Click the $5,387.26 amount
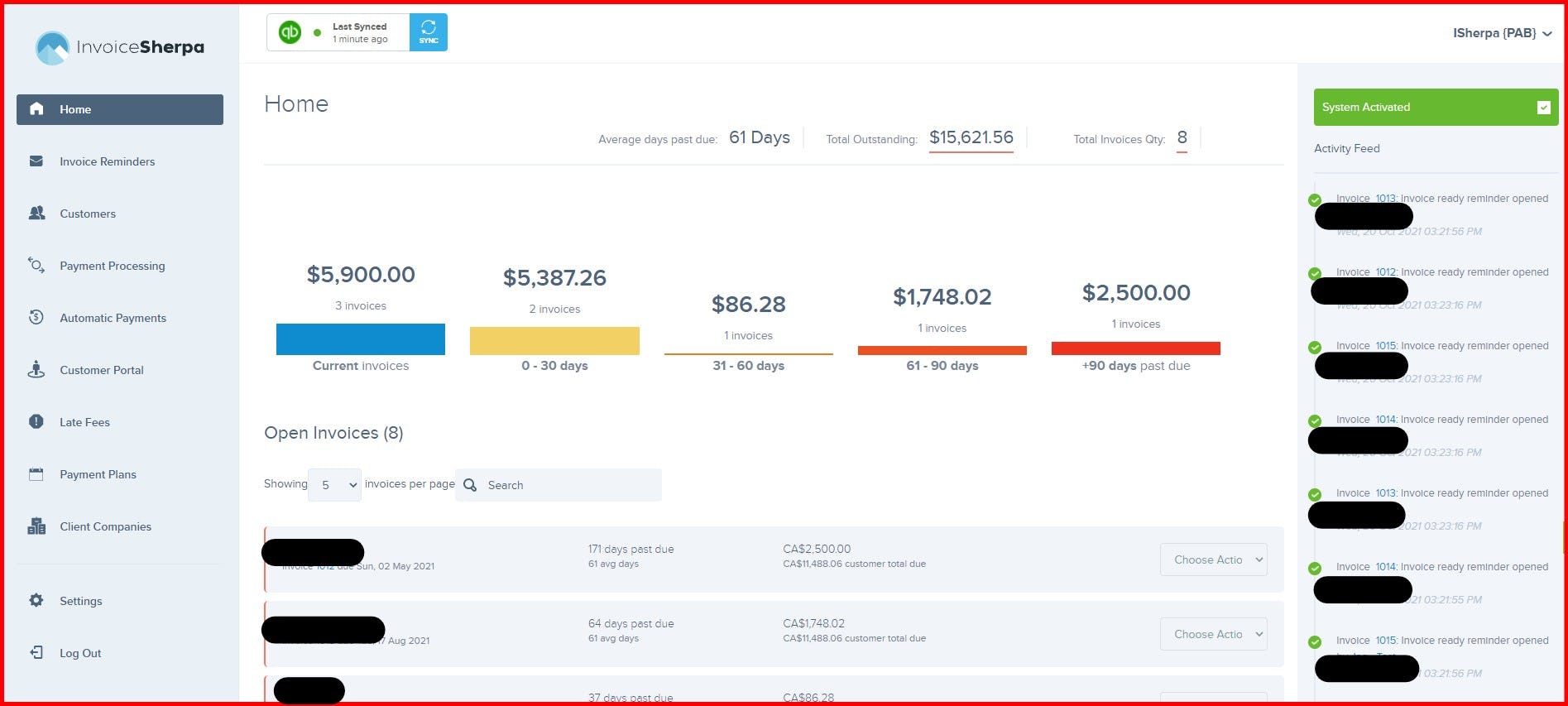This screenshot has width=1568, height=706. point(554,278)
